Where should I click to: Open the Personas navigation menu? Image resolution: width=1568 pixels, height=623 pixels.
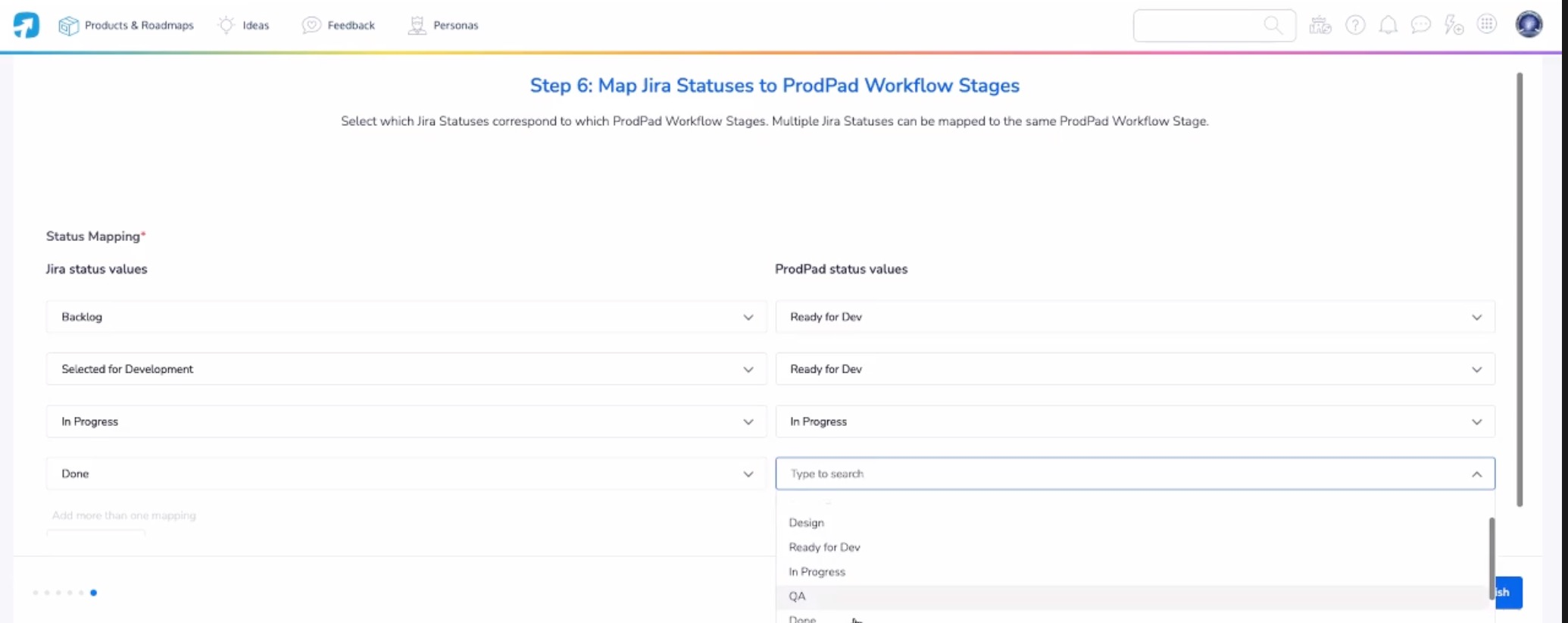point(443,24)
